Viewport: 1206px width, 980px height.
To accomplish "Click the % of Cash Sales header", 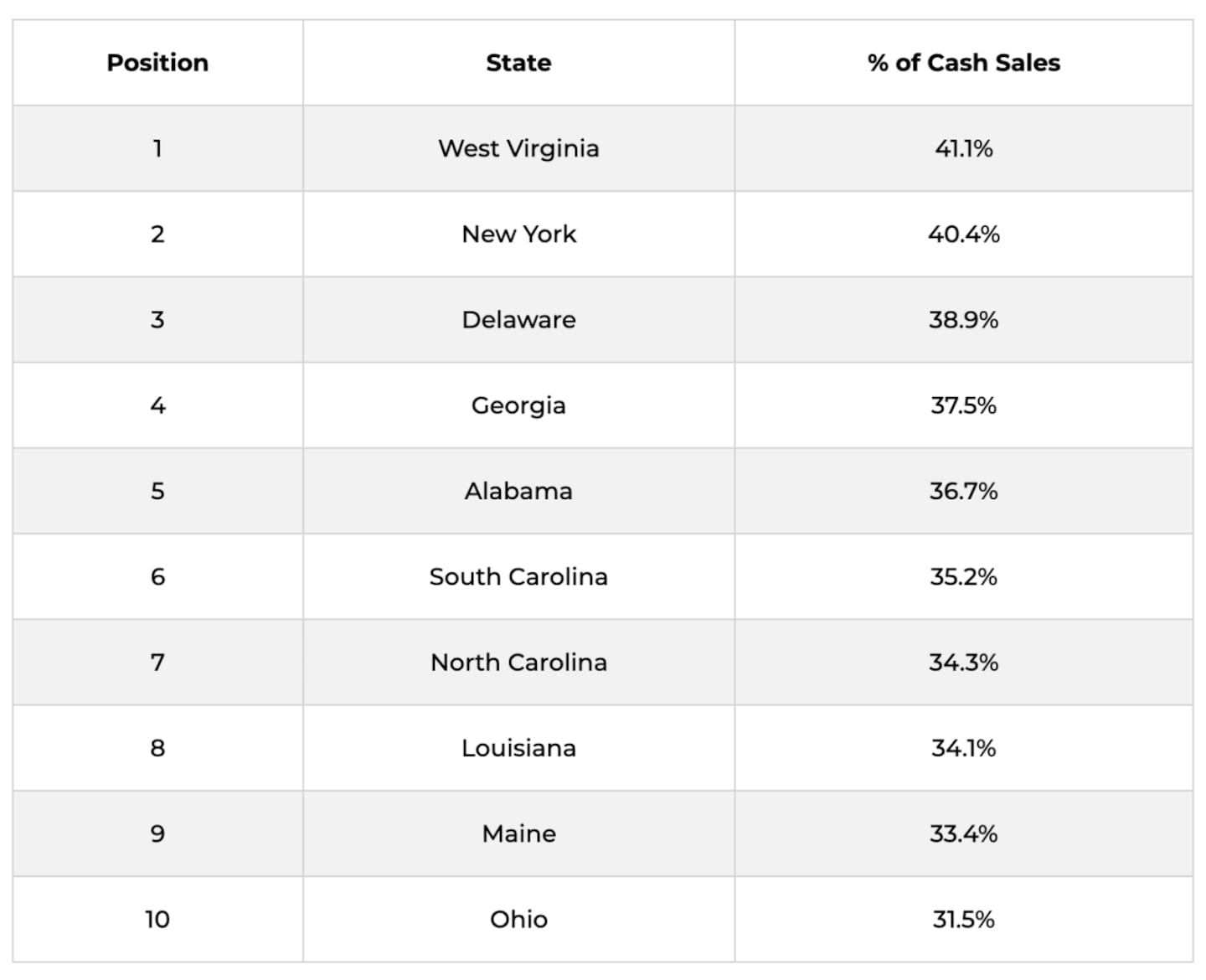I will pos(963,63).
